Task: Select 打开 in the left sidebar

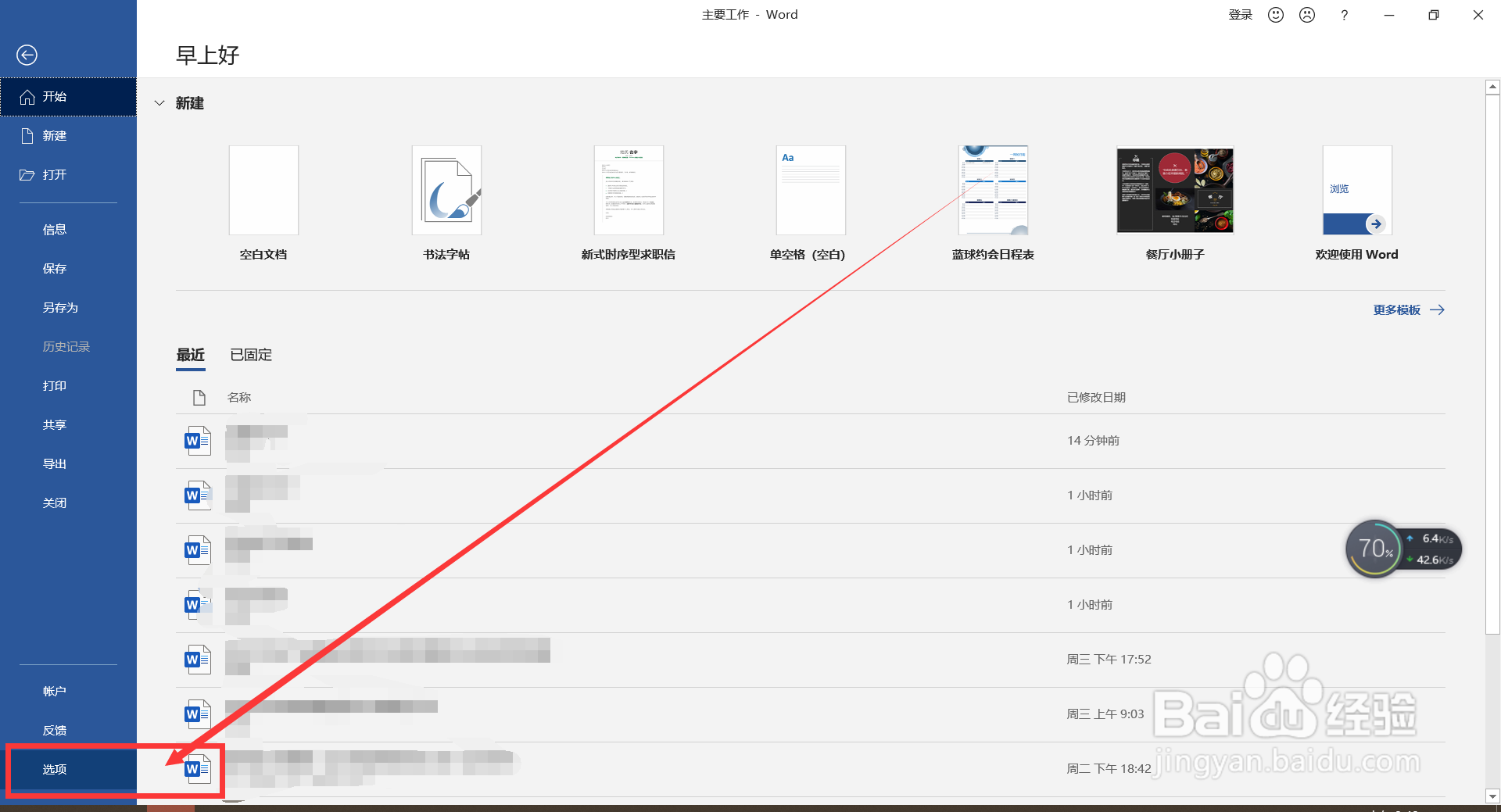Action: click(x=68, y=175)
